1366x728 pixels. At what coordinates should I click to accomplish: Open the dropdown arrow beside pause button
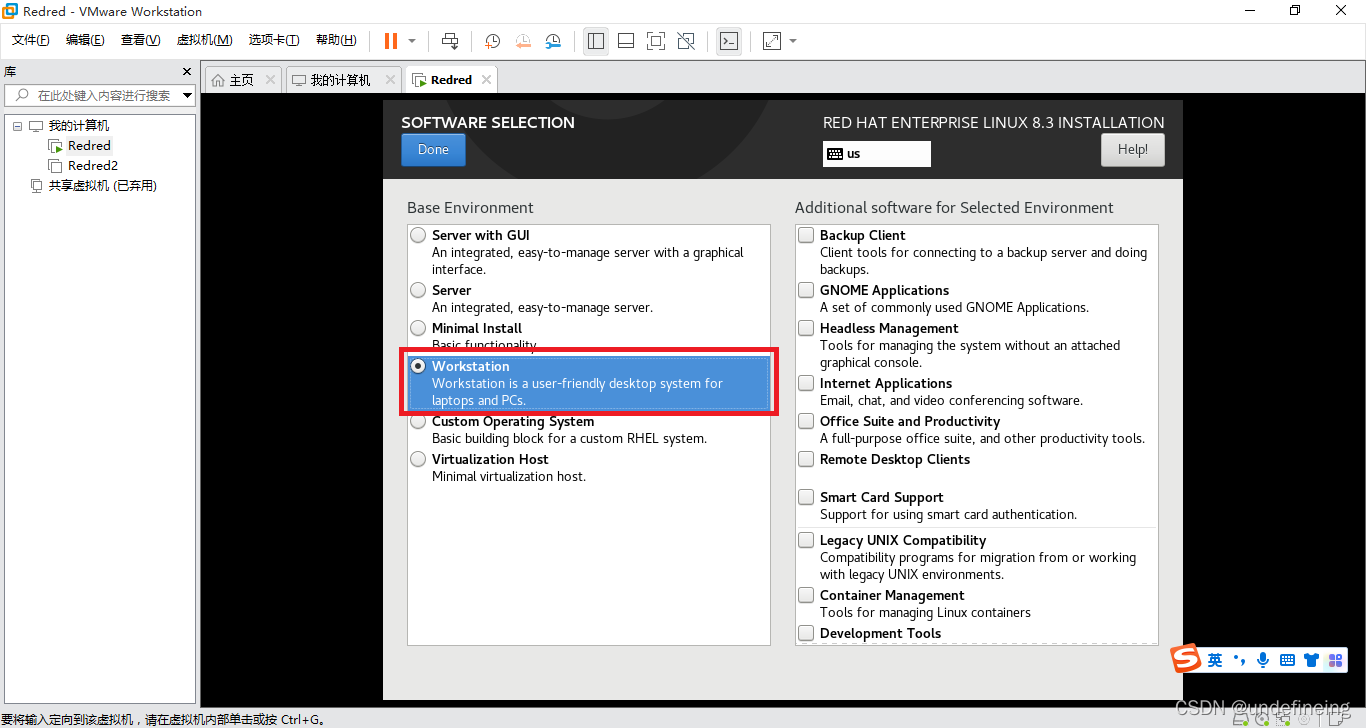pos(412,41)
